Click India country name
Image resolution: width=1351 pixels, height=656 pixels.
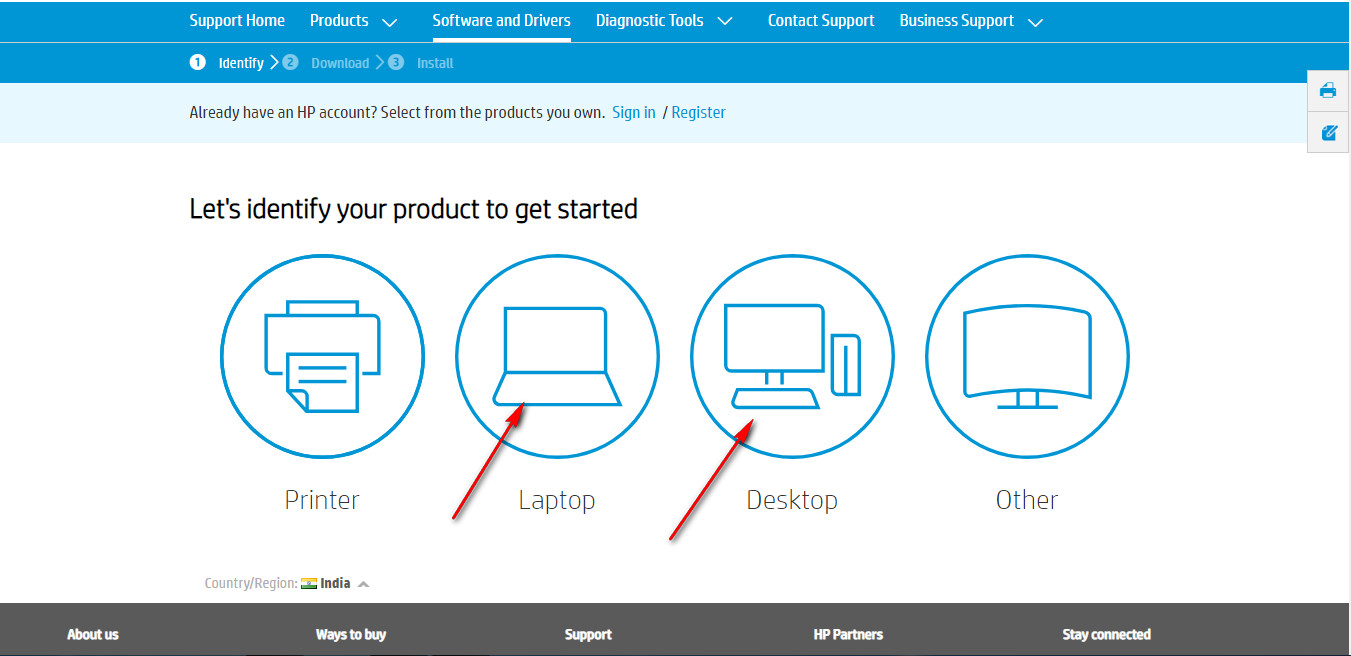[x=335, y=583]
